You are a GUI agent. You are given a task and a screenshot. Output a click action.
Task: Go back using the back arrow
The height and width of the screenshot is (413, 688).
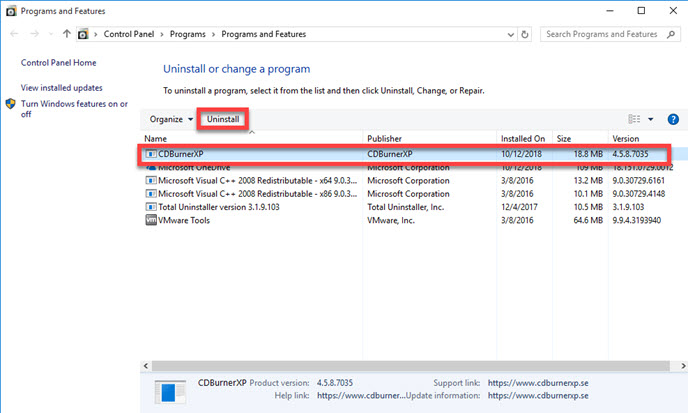coord(14,34)
